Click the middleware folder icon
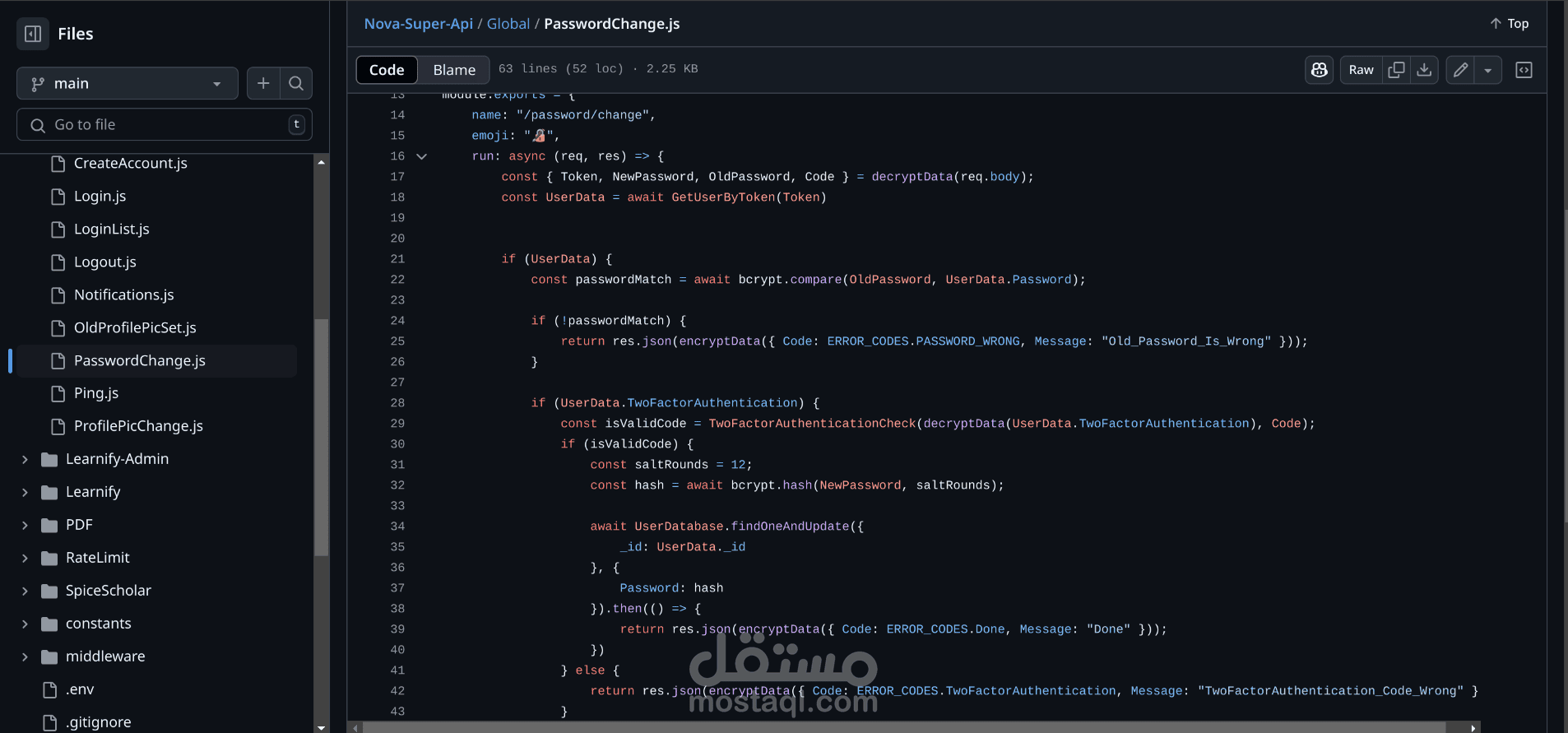 [x=49, y=656]
